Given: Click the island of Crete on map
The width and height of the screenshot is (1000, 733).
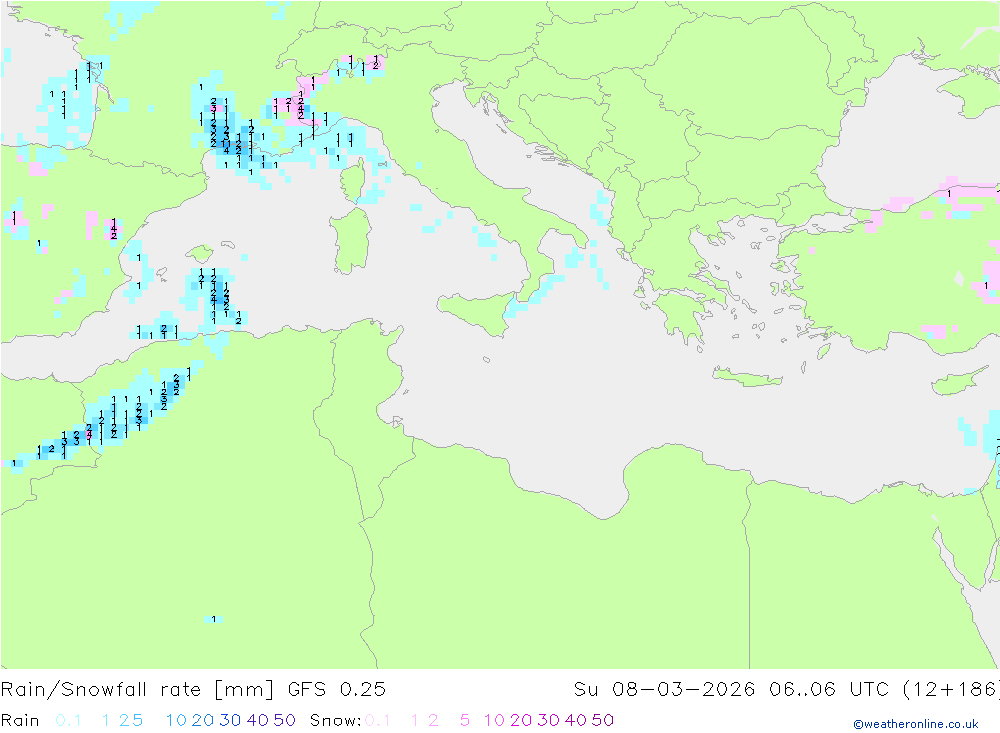Looking at the screenshot, I should click(x=746, y=377).
